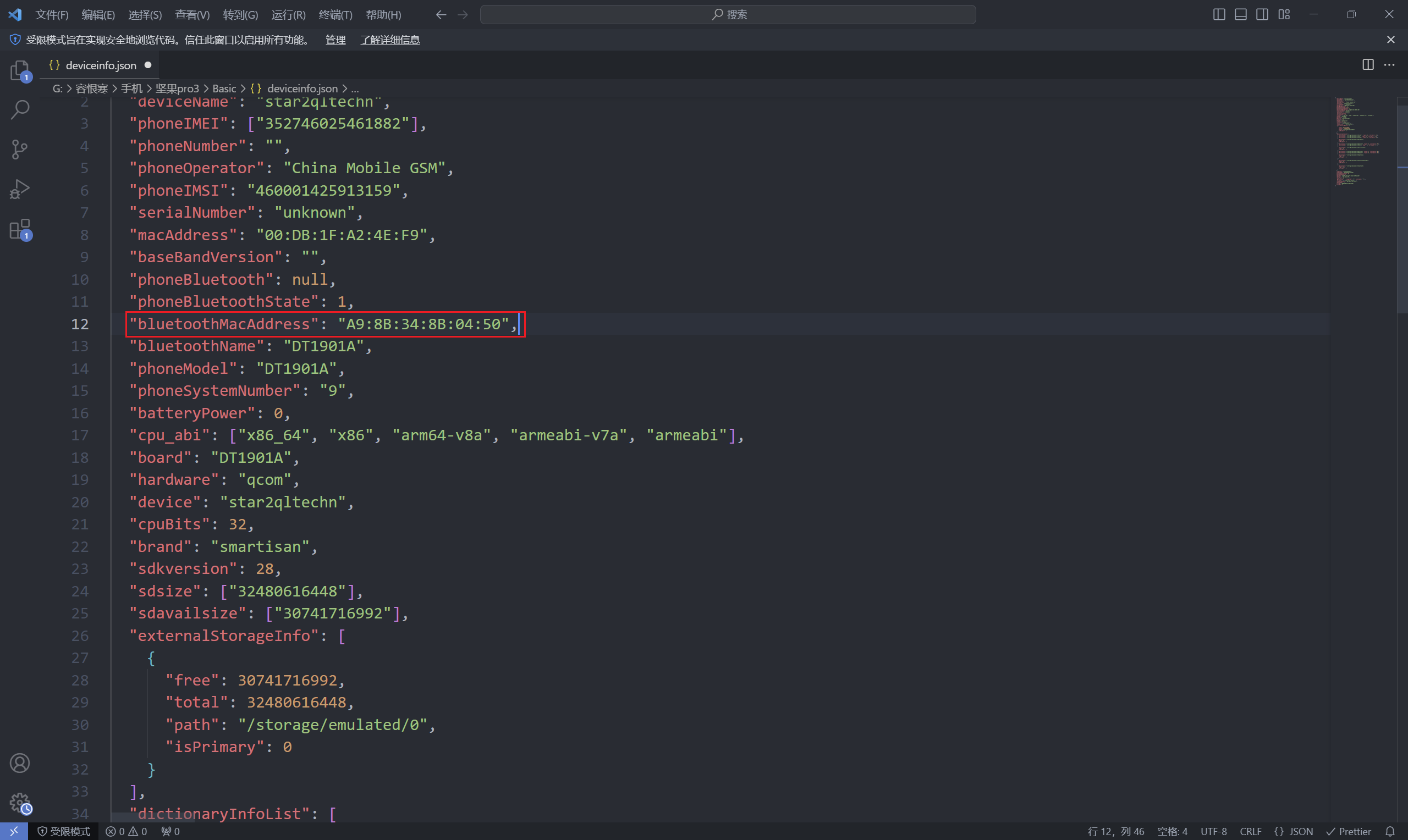The image size is (1408, 840).
Task: Click the 管理 link in banner
Action: [x=335, y=40]
